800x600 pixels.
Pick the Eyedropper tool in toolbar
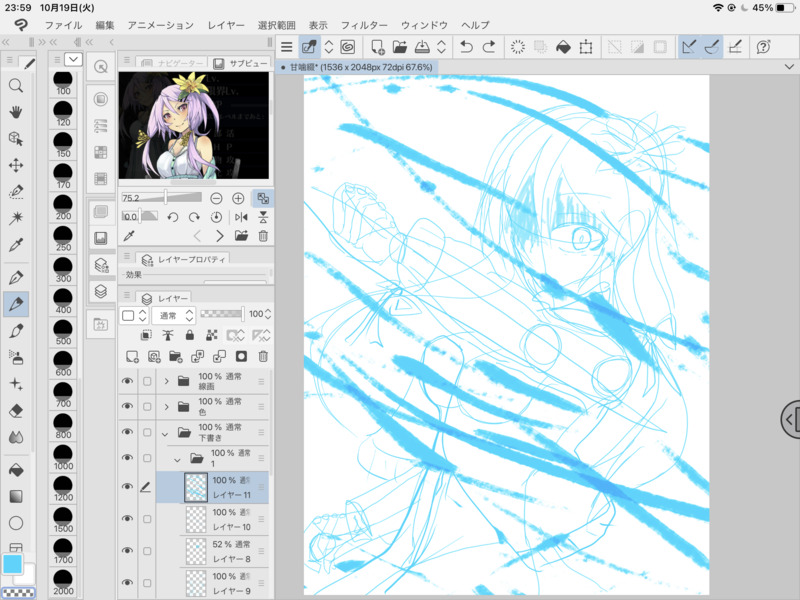pos(16,245)
